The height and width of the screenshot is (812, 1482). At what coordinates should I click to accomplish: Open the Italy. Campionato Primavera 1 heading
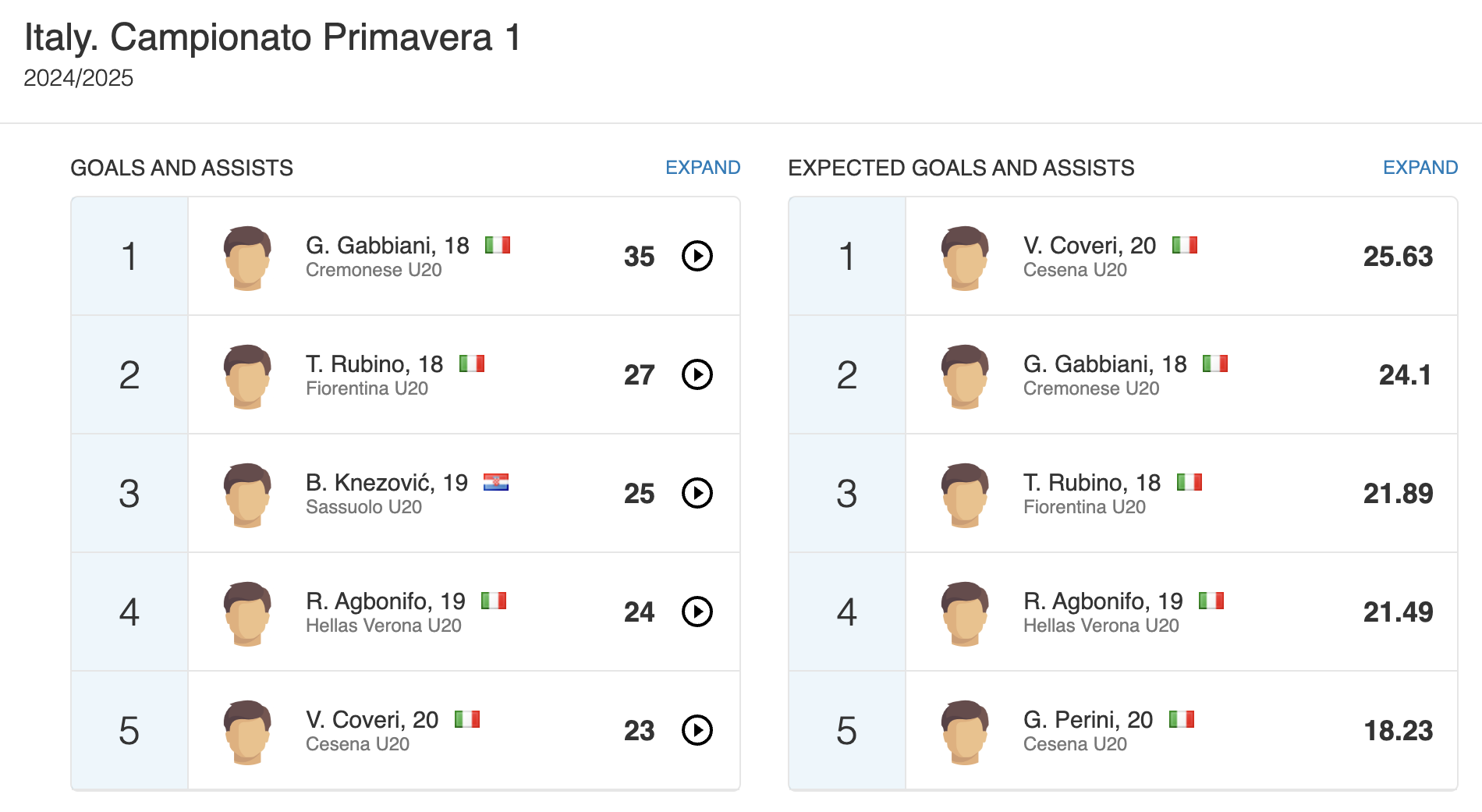pos(273,37)
